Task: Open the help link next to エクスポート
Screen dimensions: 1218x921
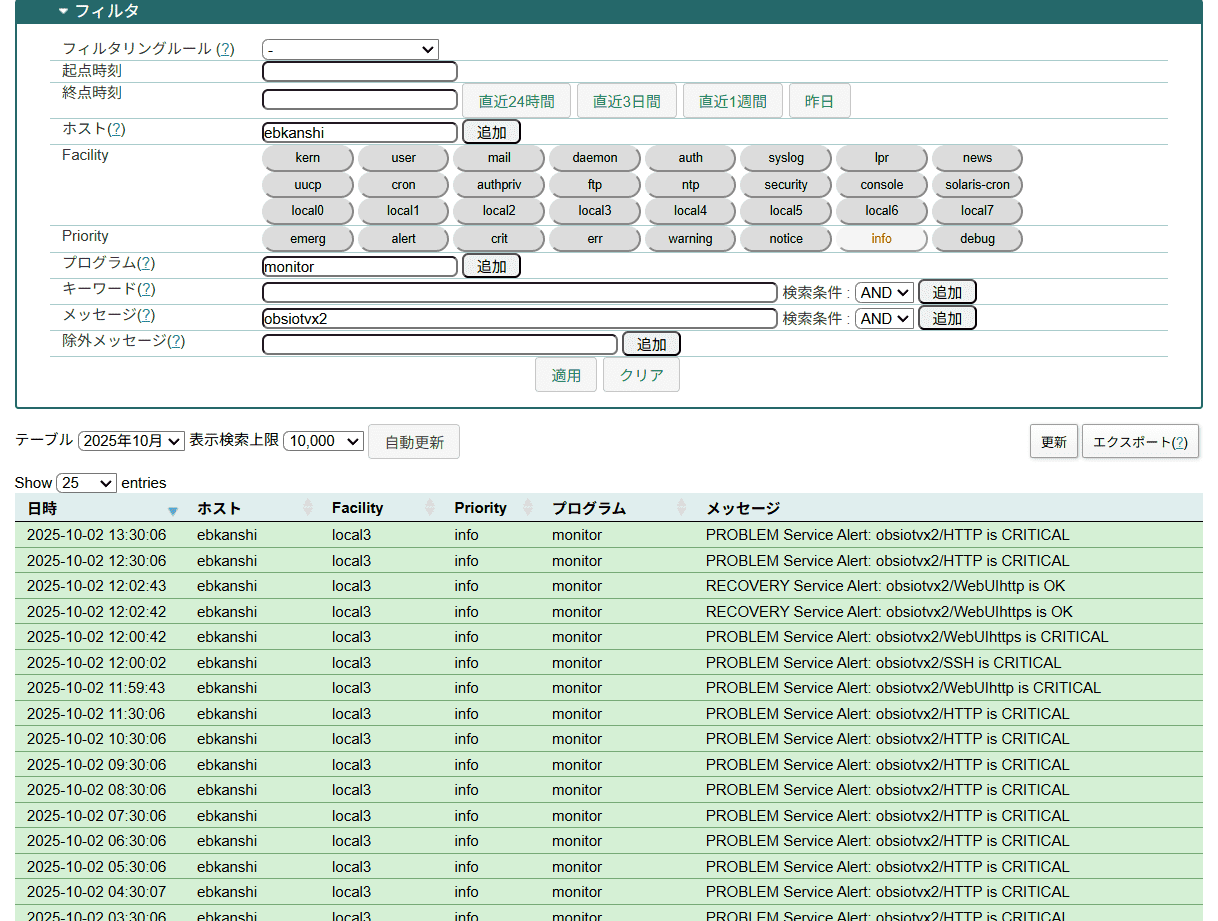Action: pos(1179,442)
